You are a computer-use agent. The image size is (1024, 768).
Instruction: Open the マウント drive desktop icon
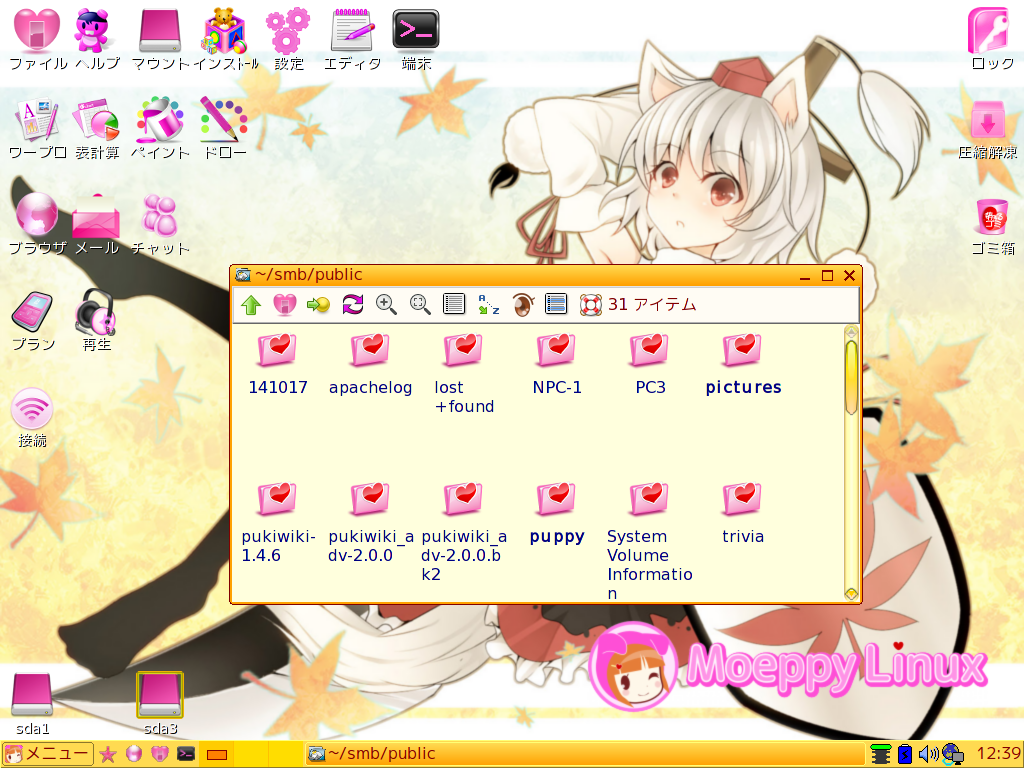[x=160, y=39]
